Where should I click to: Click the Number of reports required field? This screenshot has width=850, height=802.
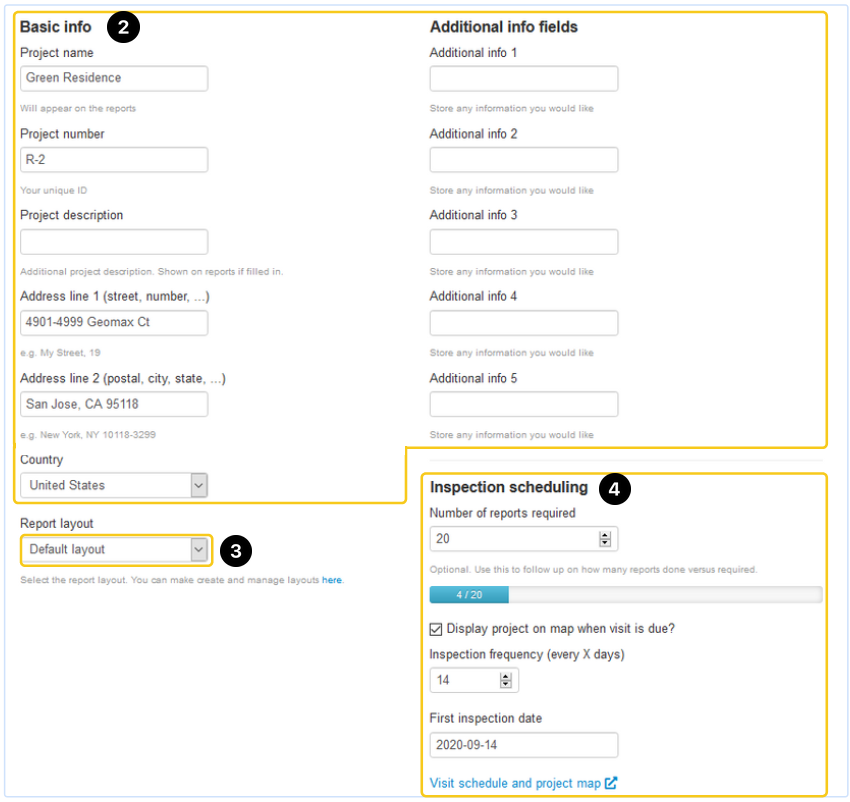click(x=512, y=539)
